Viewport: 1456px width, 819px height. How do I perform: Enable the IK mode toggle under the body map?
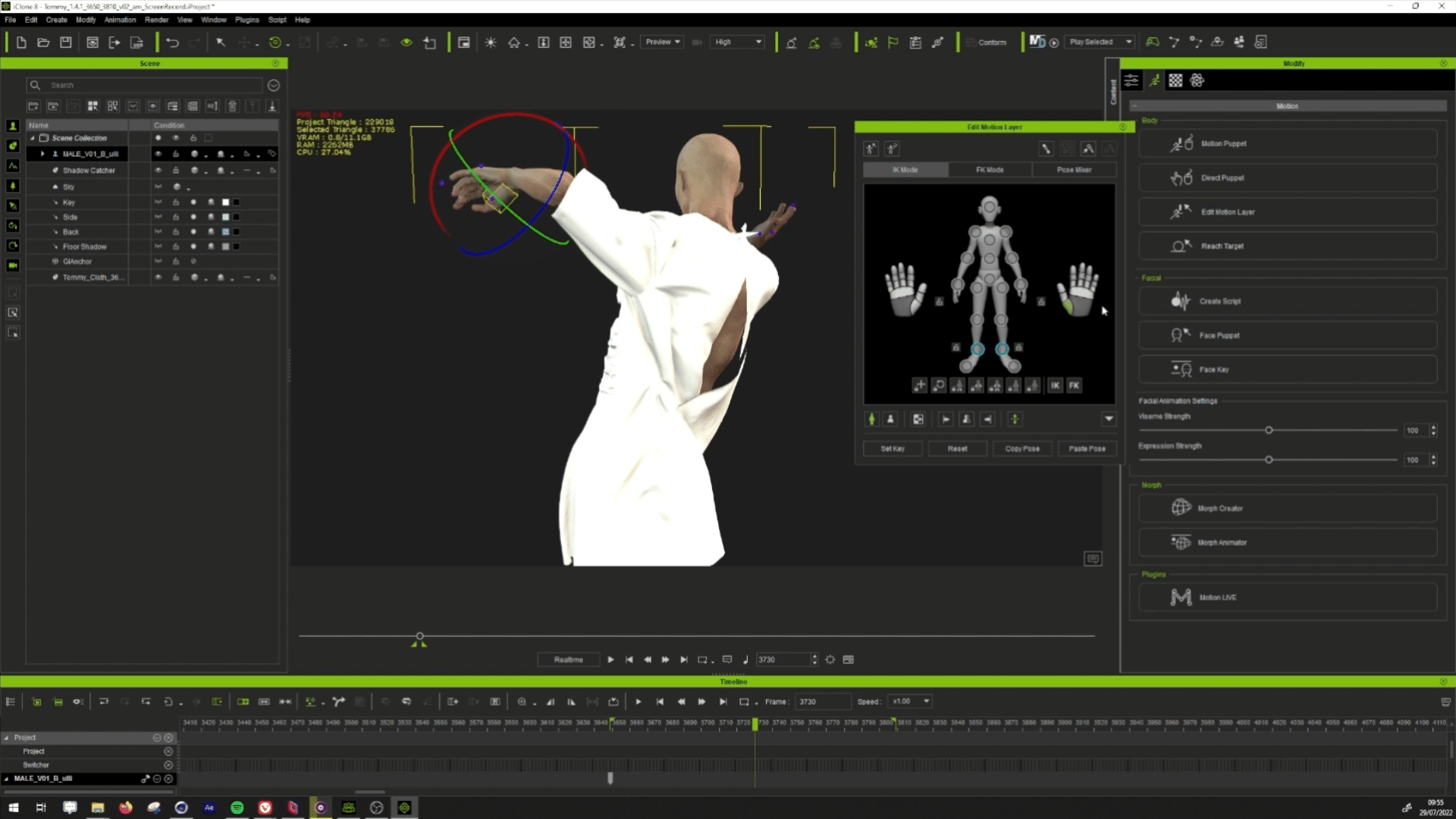point(1055,385)
